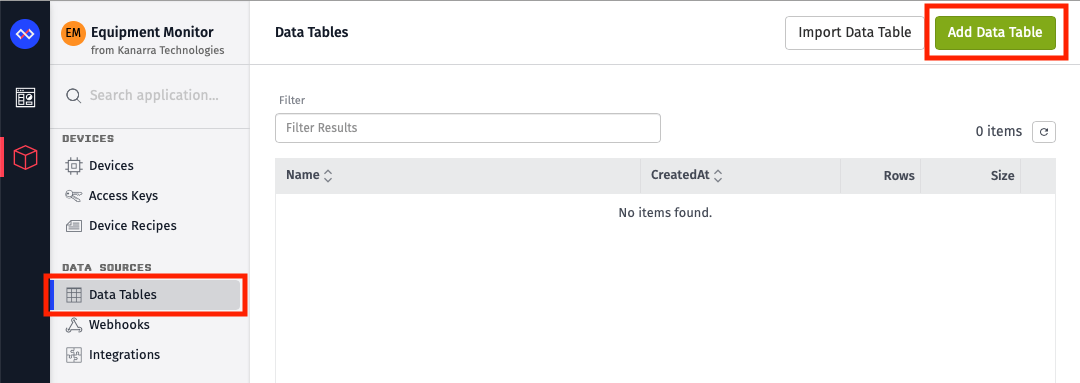Click the Losant logo icon
This screenshot has height=383, width=1080.
pos(25,34)
